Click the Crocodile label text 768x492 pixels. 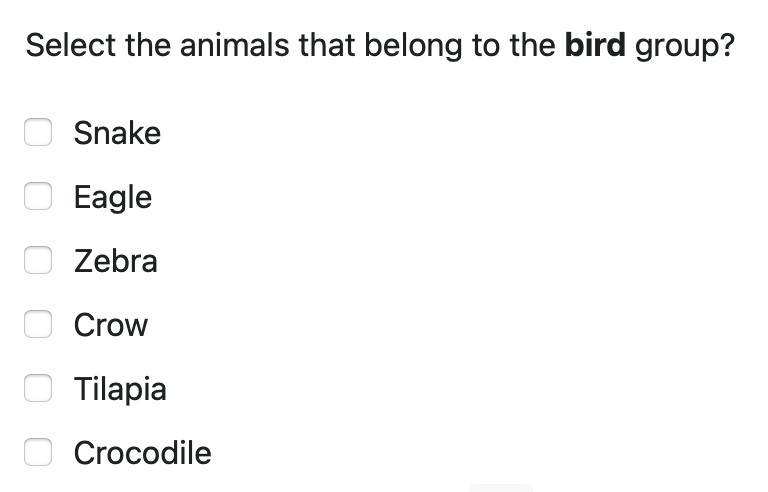(143, 453)
